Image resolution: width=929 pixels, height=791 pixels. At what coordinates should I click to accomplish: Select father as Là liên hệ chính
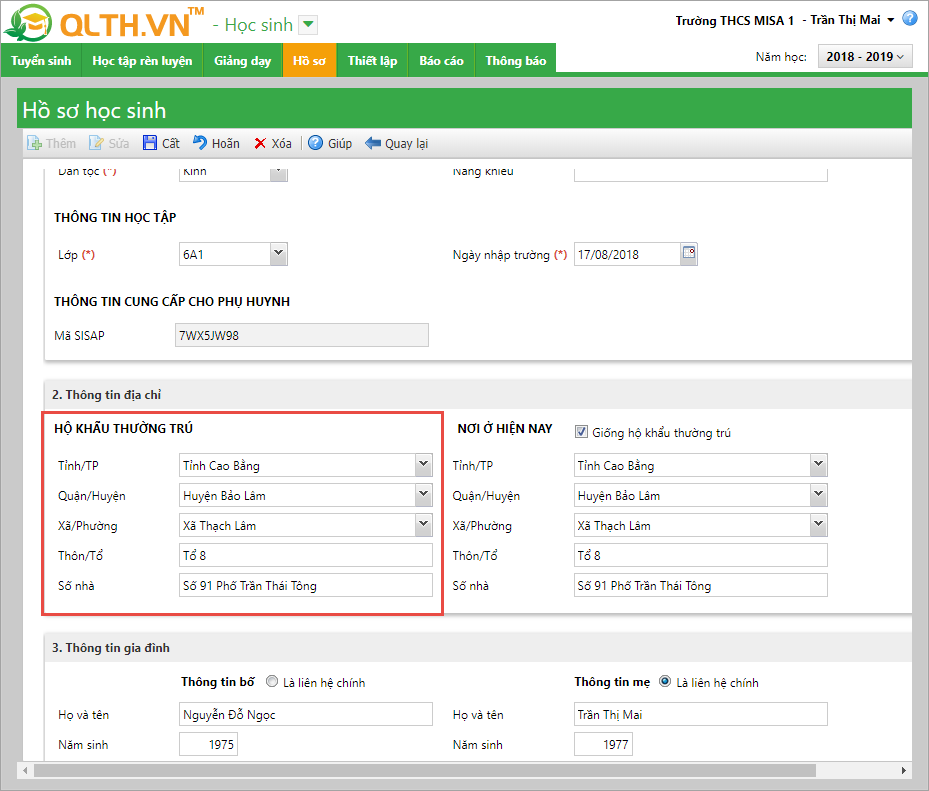[272, 683]
